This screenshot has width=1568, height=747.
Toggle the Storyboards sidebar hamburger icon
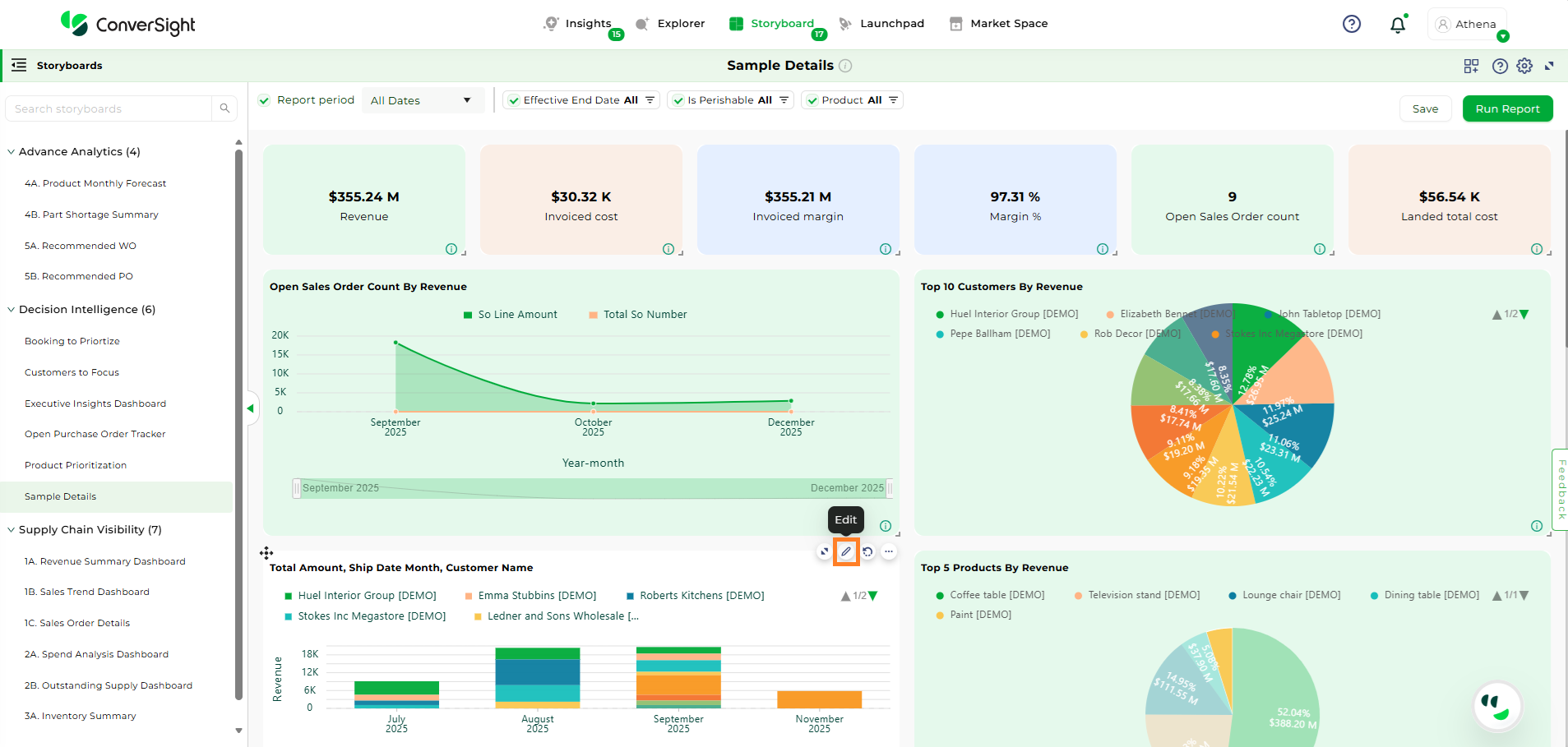(19, 65)
